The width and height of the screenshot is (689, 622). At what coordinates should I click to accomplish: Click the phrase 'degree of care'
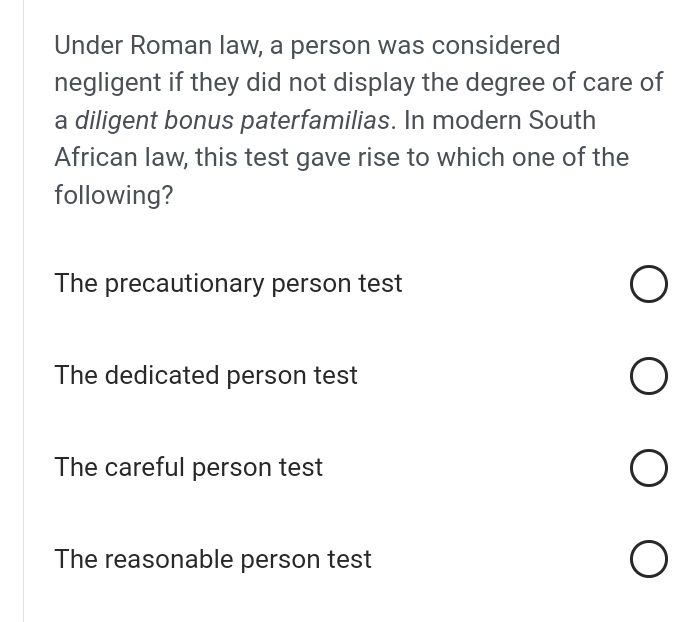[x=558, y=83]
